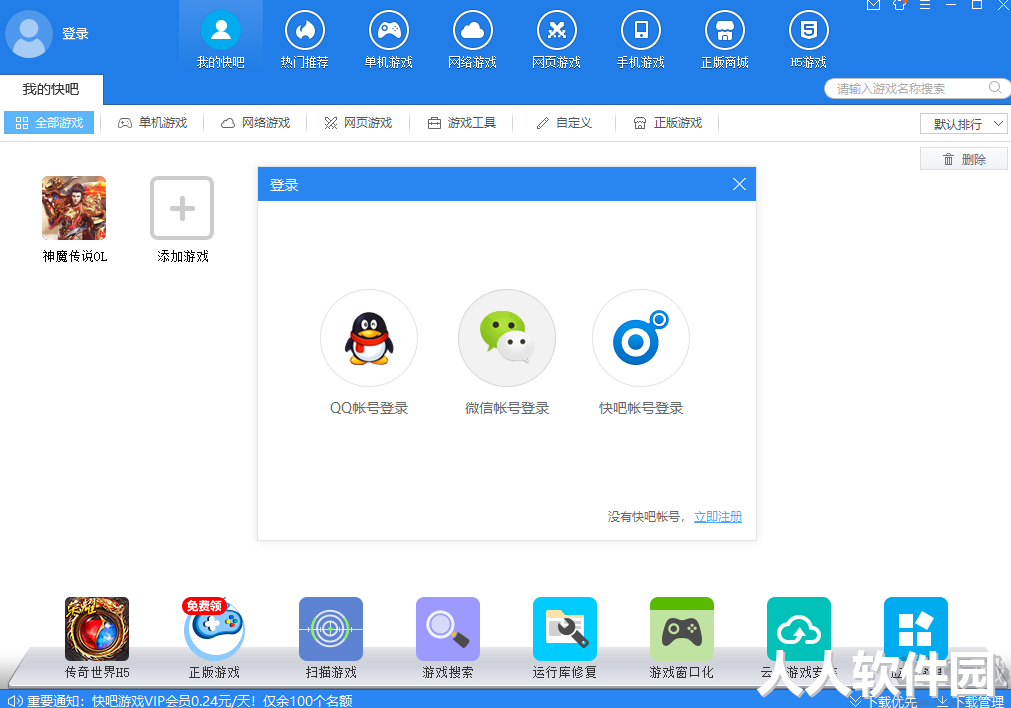
Task: Click the 删除 button
Action: [x=963, y=159]
